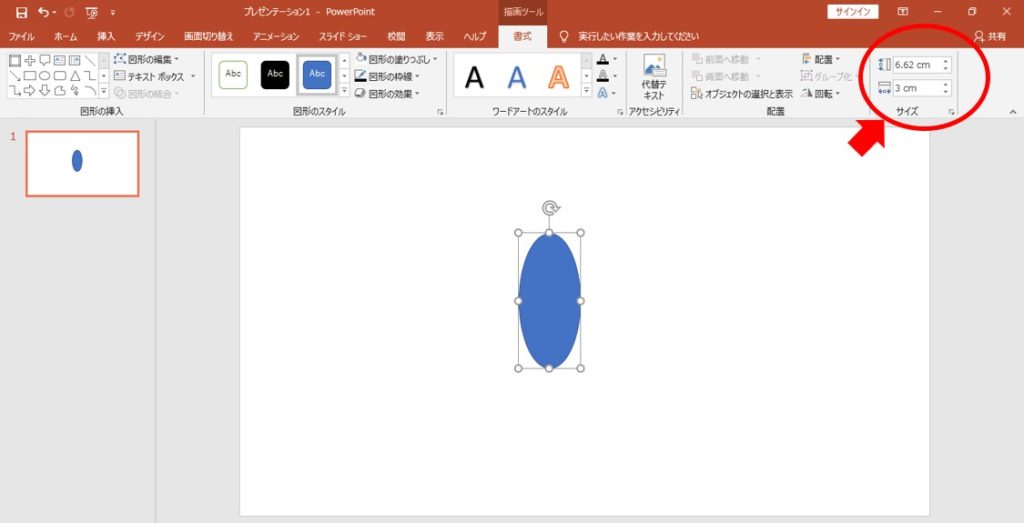Click the 共有 share button

[x=990, y=36]
